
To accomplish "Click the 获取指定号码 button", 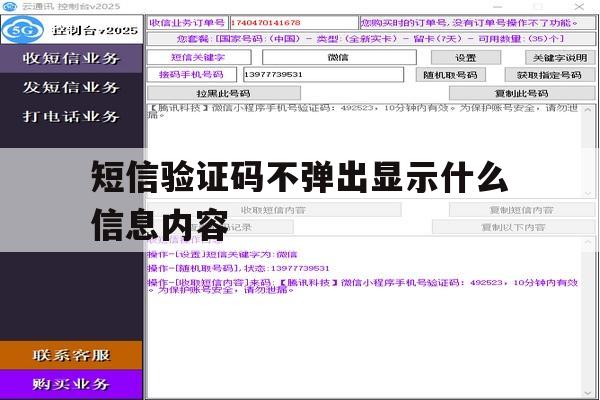I will (550, 75).
